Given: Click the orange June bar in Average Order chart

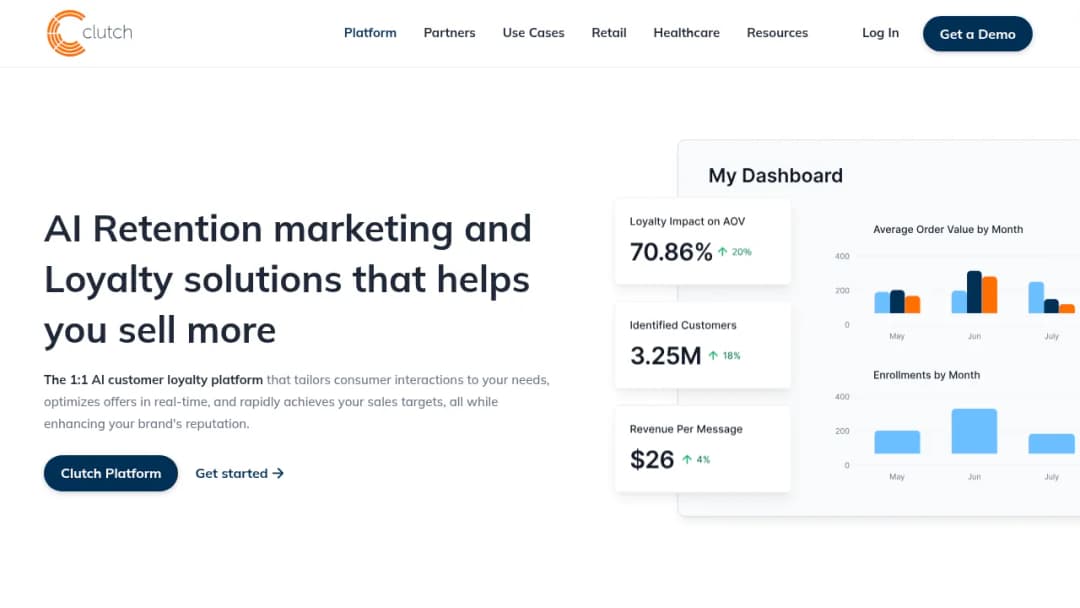Looking at the screenshot, I should click(x=990, y=295).
